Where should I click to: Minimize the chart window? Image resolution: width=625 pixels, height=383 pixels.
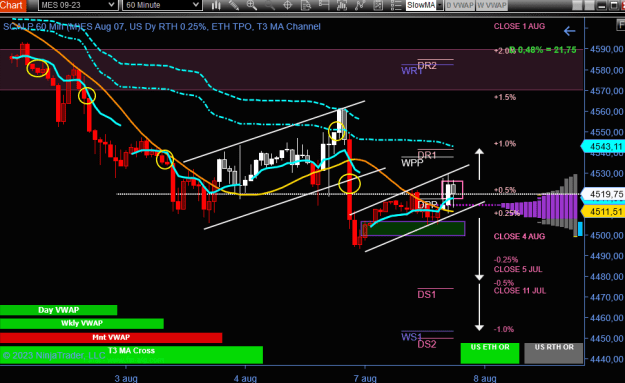602,5
